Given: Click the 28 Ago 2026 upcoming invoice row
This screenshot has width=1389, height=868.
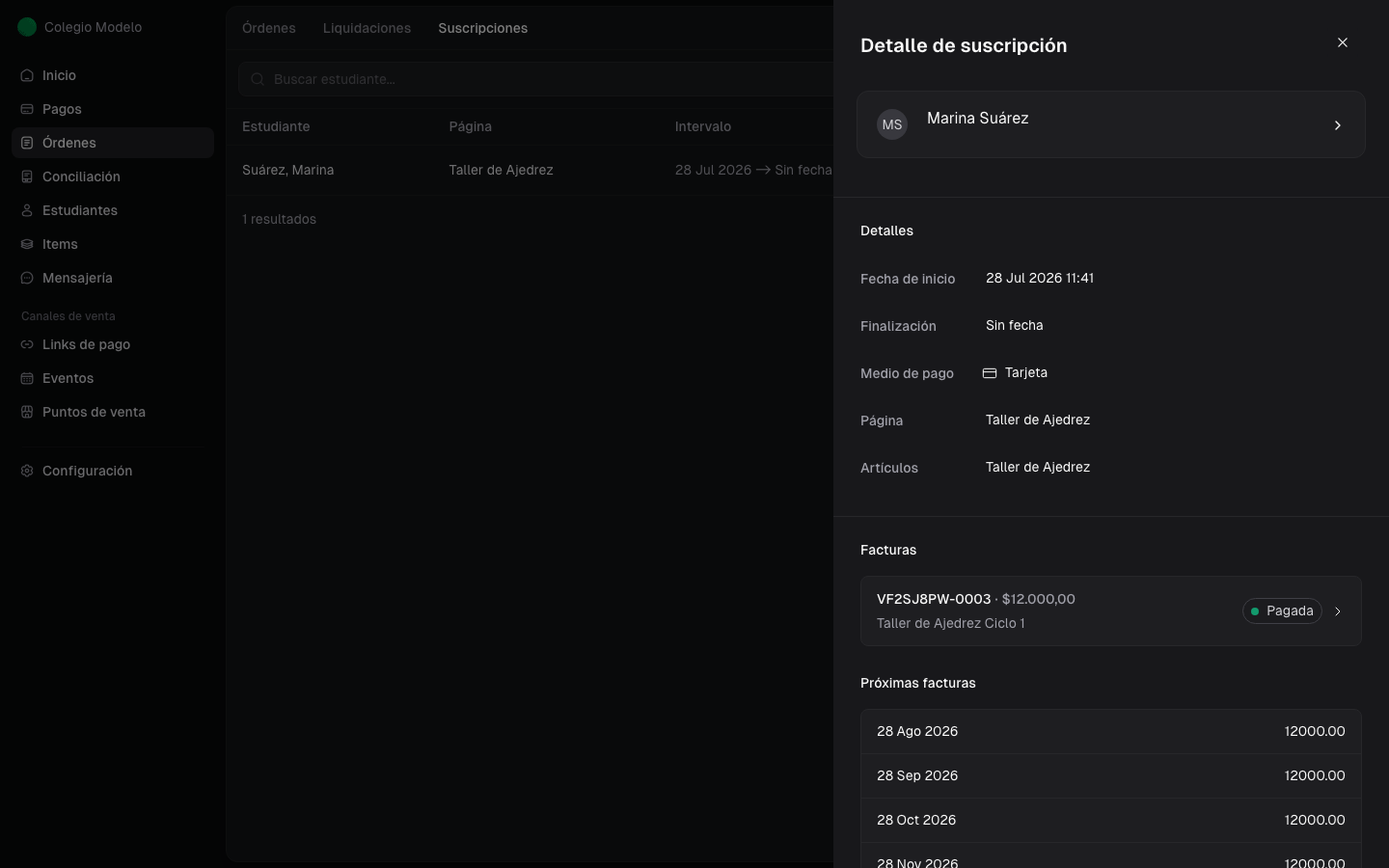Looking at the screenshot, I should coord(1111,732).
